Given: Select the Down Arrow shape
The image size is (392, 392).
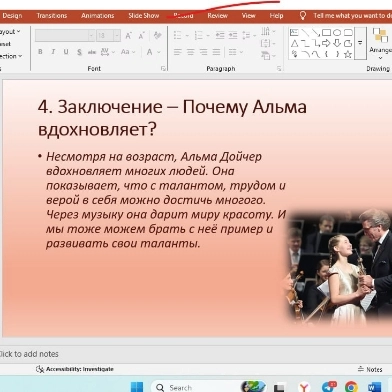Looking at the screenshot, I should [337, 43].
